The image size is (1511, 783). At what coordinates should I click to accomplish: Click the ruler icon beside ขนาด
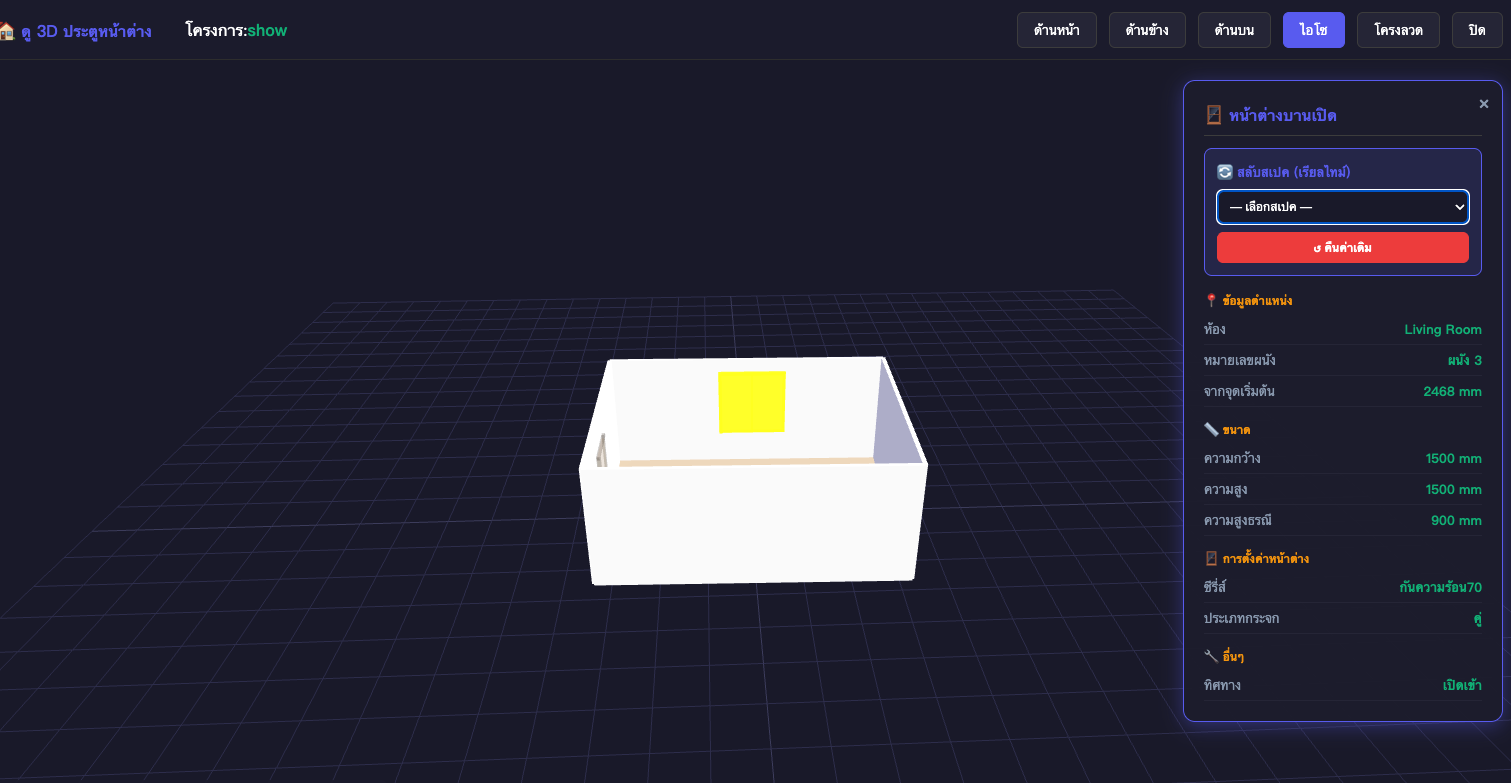coord(1211,430)
